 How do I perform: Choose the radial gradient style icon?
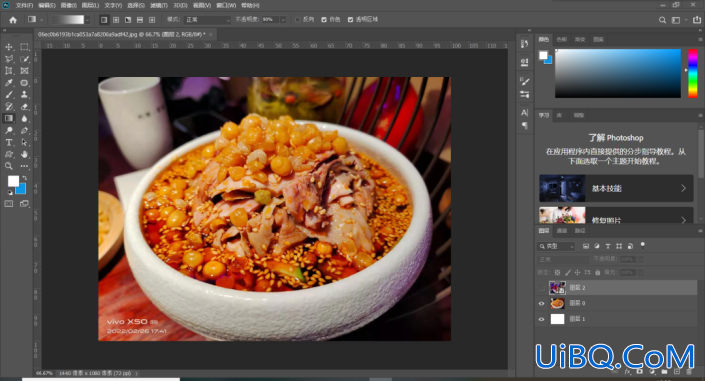tap(116, 20)
